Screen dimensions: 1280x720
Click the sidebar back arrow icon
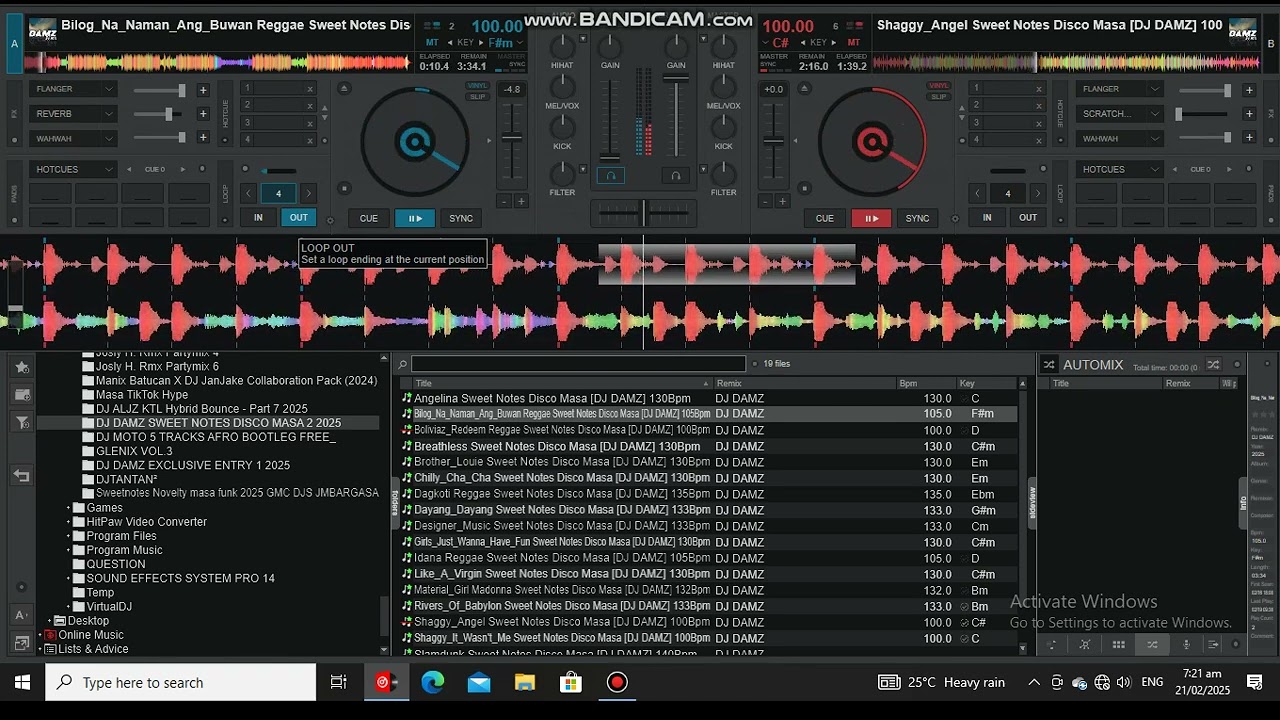pos(21,476)
